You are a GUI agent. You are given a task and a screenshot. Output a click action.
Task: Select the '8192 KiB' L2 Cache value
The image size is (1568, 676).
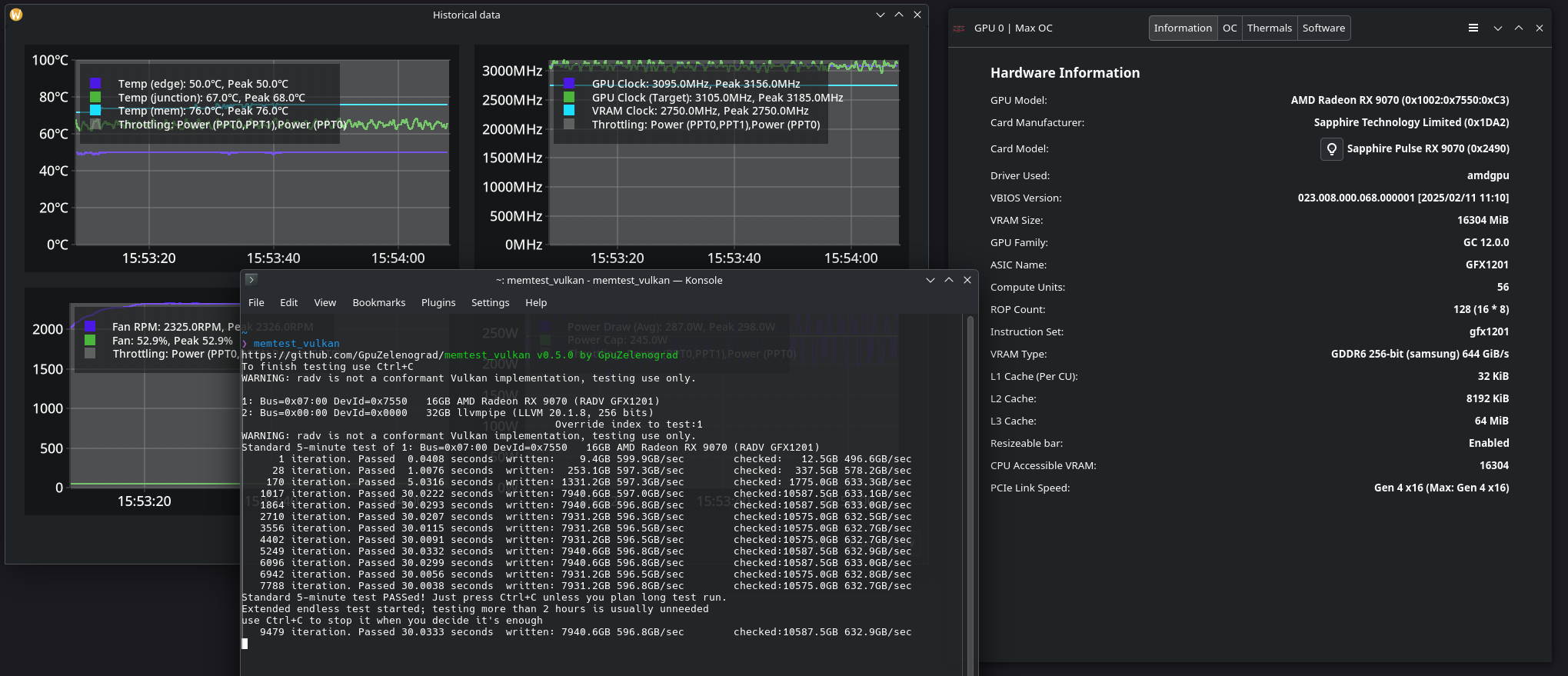[1487, 398]
